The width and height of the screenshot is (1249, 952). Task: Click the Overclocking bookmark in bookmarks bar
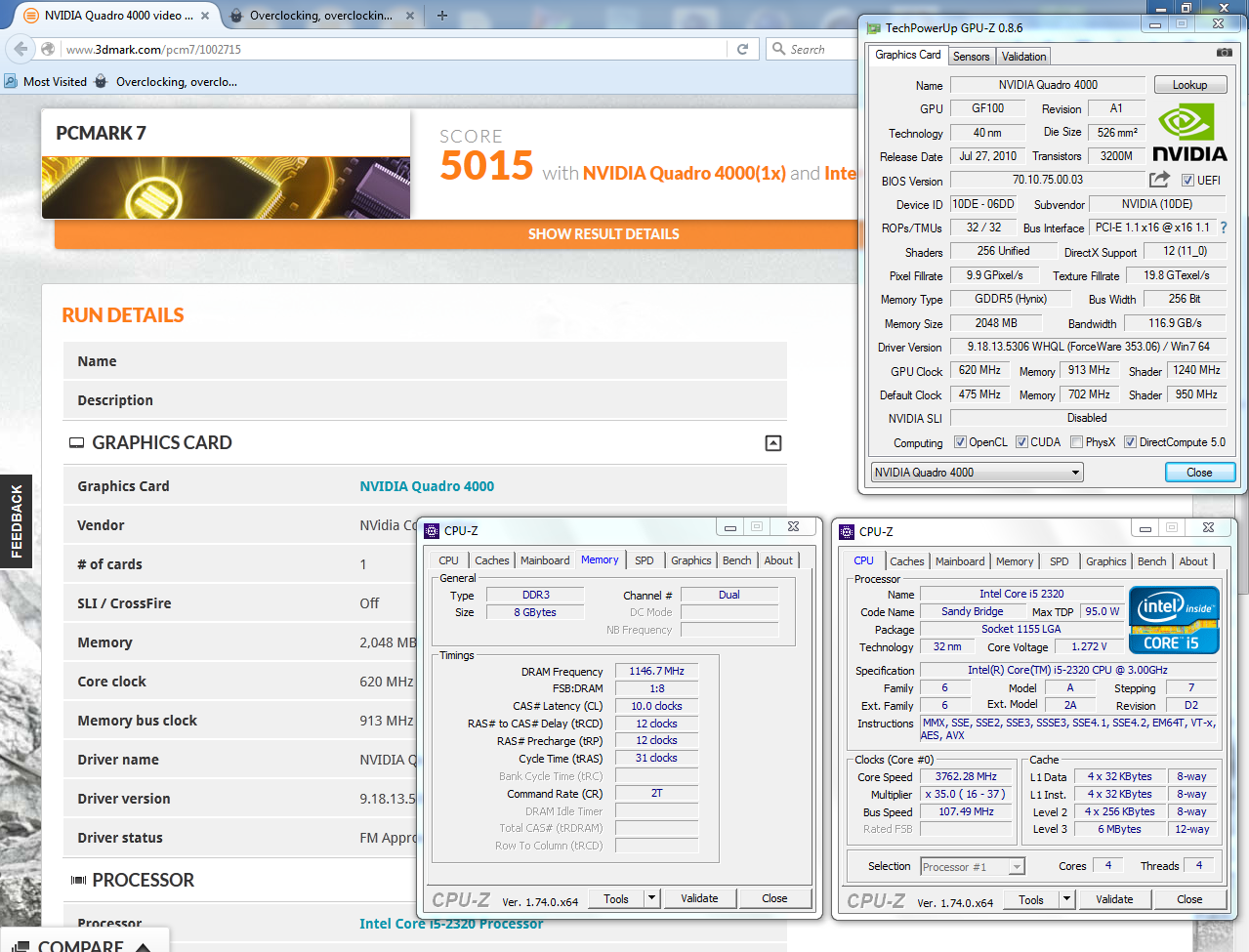[166, 82]
